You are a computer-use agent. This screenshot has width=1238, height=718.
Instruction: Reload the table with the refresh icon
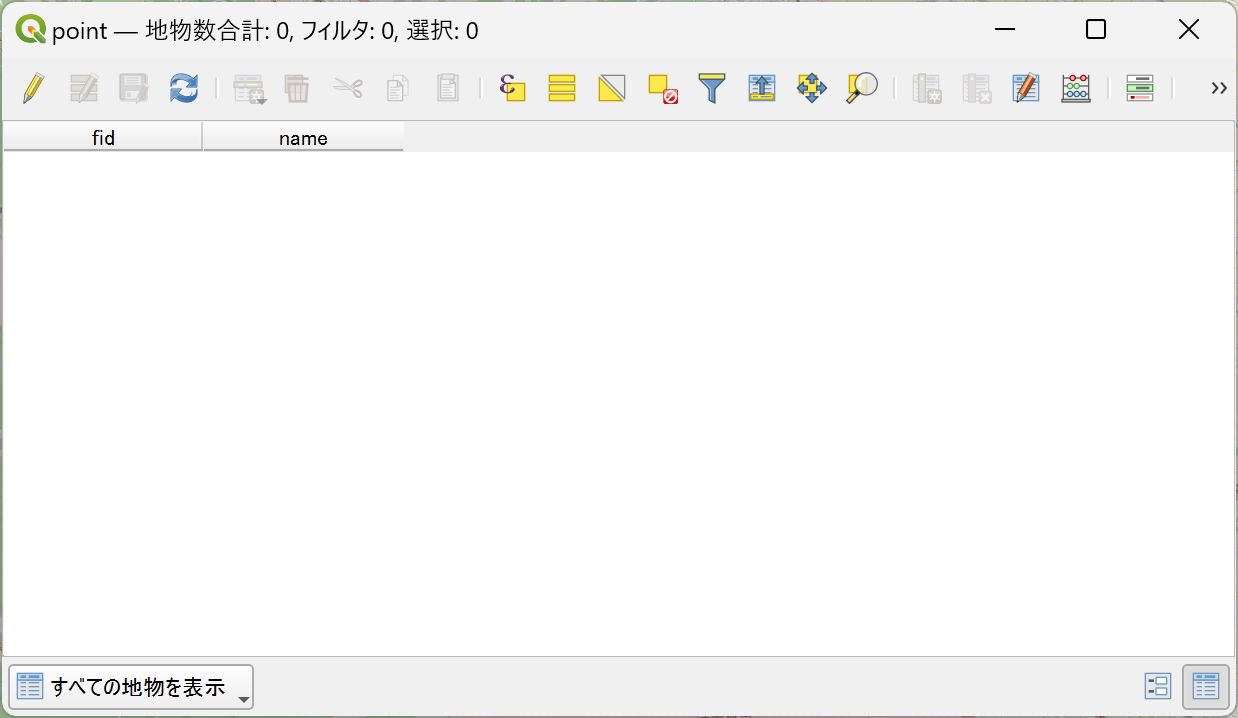click(x=183, y=88)
